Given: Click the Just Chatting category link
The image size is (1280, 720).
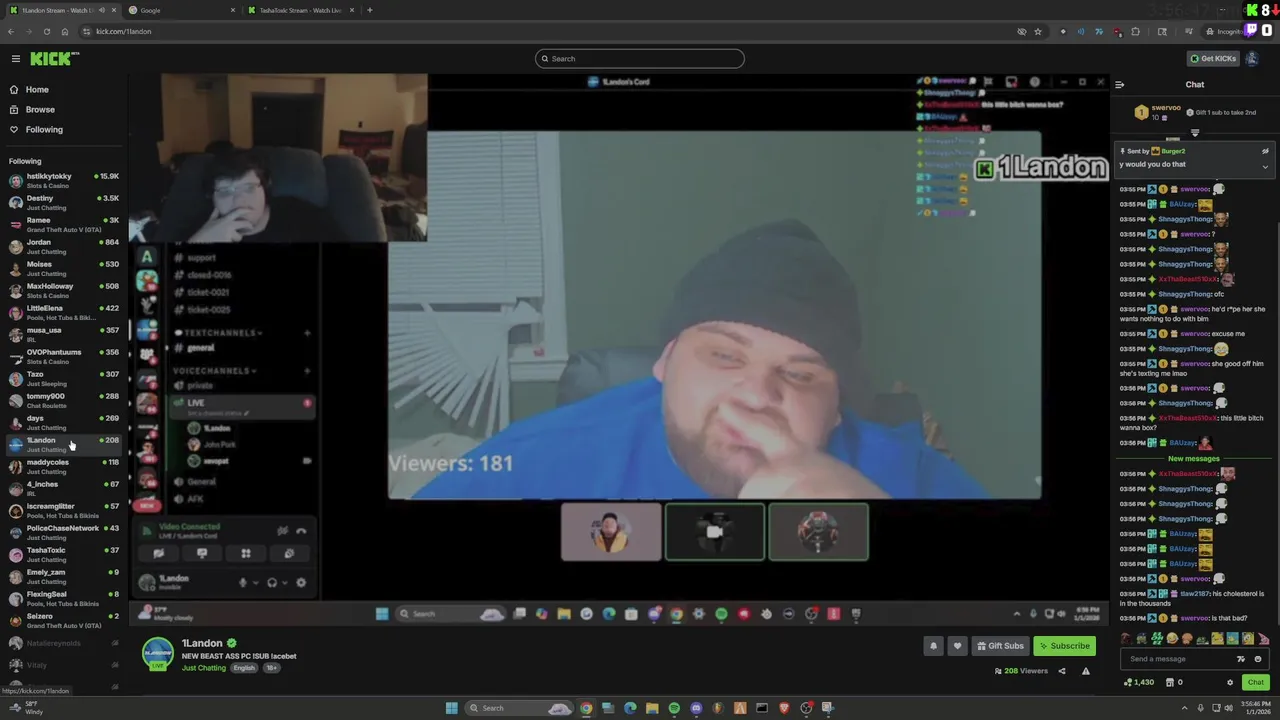Looking at the screenshot, I should tap(204, 668).
